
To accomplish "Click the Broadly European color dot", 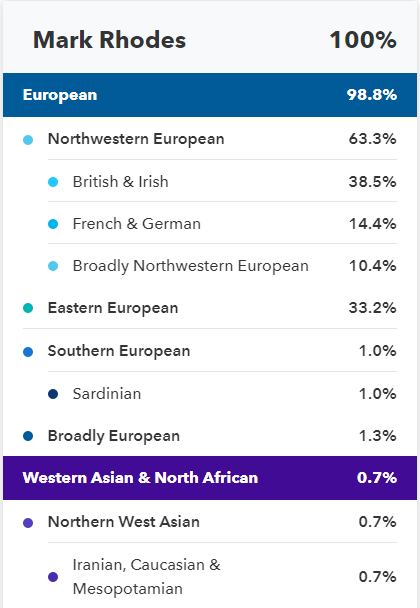I will (x=28, y=436).
